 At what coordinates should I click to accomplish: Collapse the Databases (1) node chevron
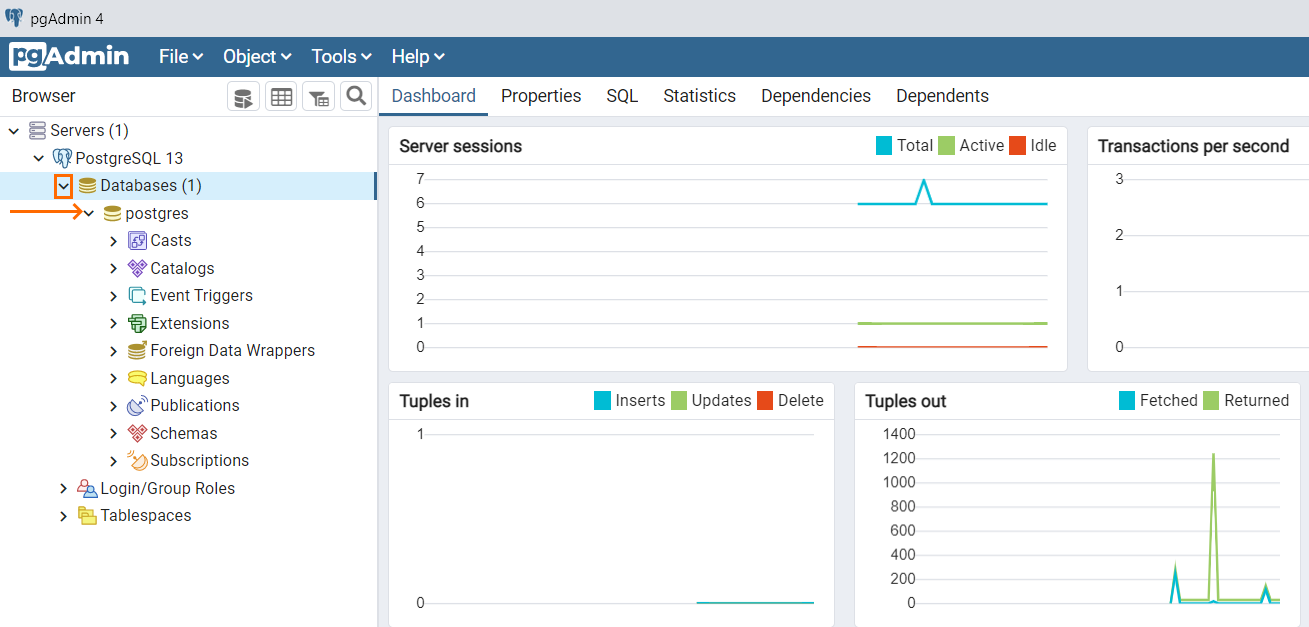click(x=63, y=186)
